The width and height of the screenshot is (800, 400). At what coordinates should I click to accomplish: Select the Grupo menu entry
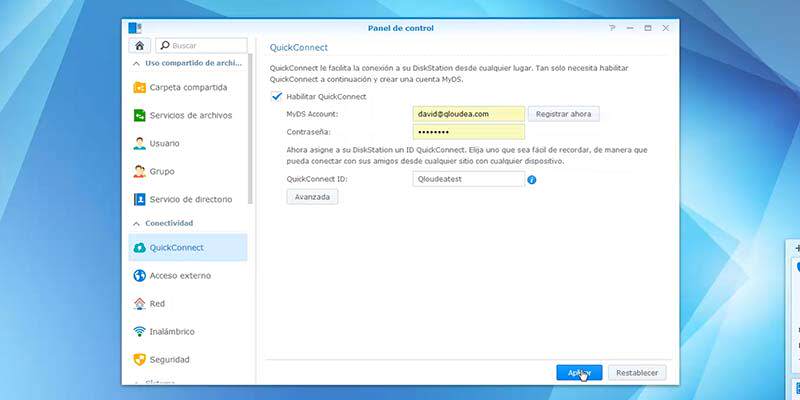pyautogui.click(x=188, y=171)
